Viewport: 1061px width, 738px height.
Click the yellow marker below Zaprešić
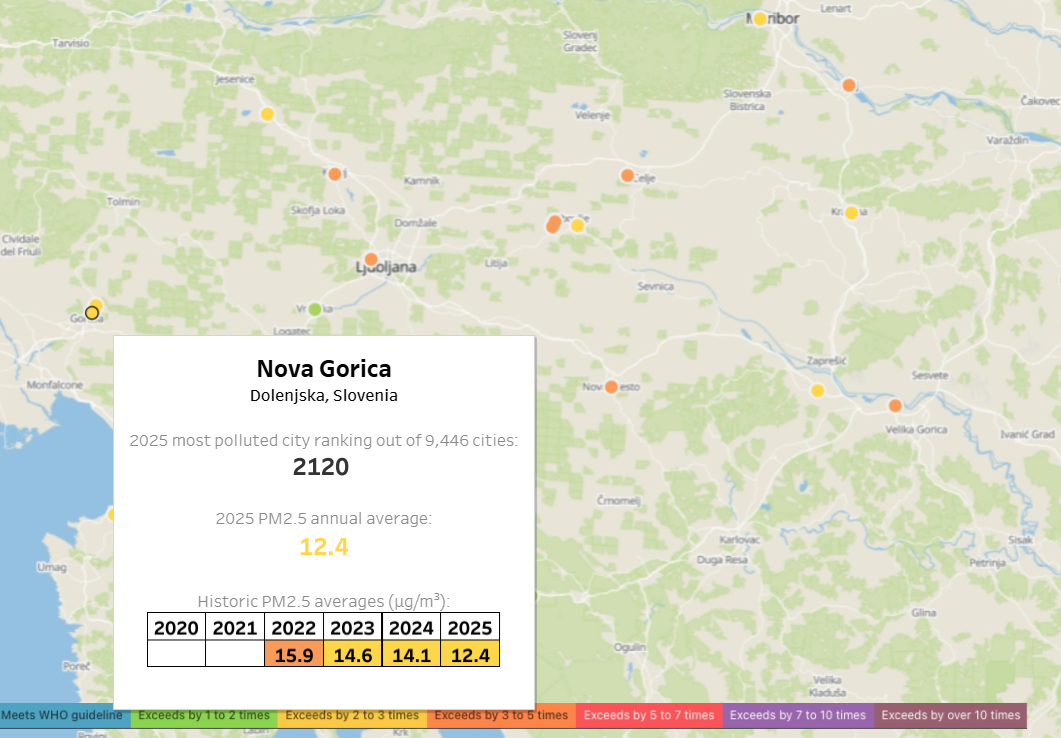817,391
